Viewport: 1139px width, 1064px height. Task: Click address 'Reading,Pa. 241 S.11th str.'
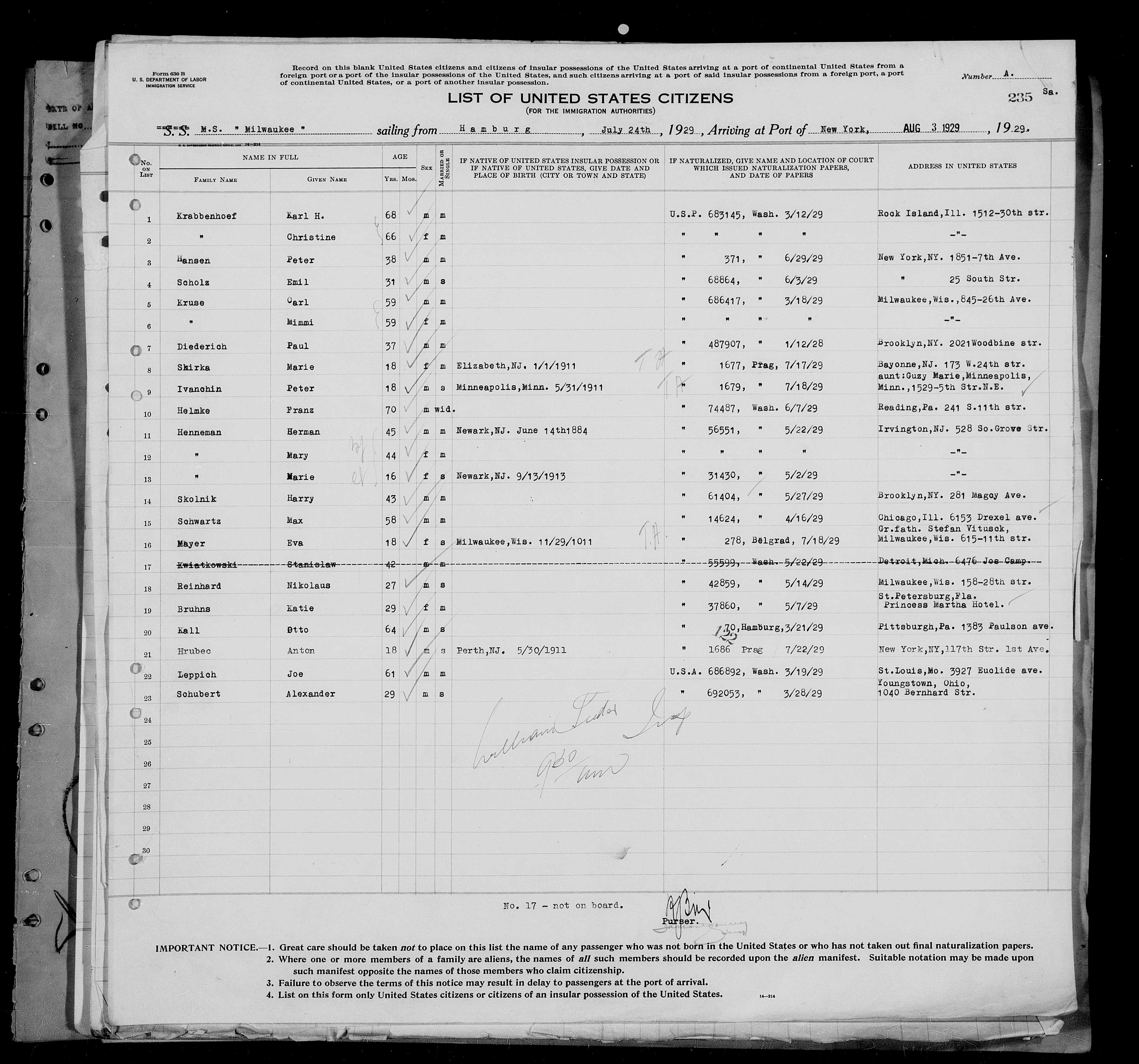click(x=952, y=408)
